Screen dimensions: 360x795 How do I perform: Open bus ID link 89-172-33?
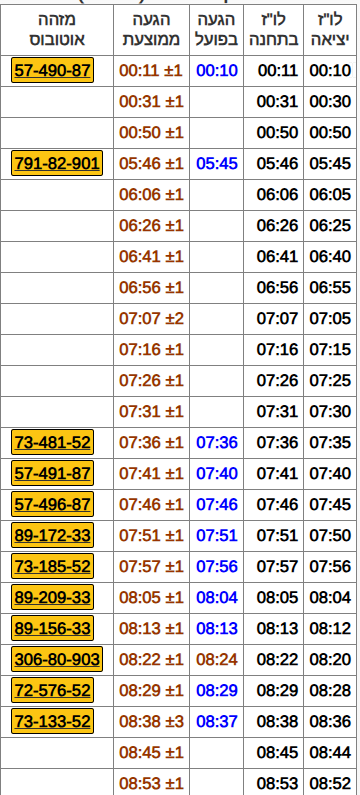(x=52, y=535)
